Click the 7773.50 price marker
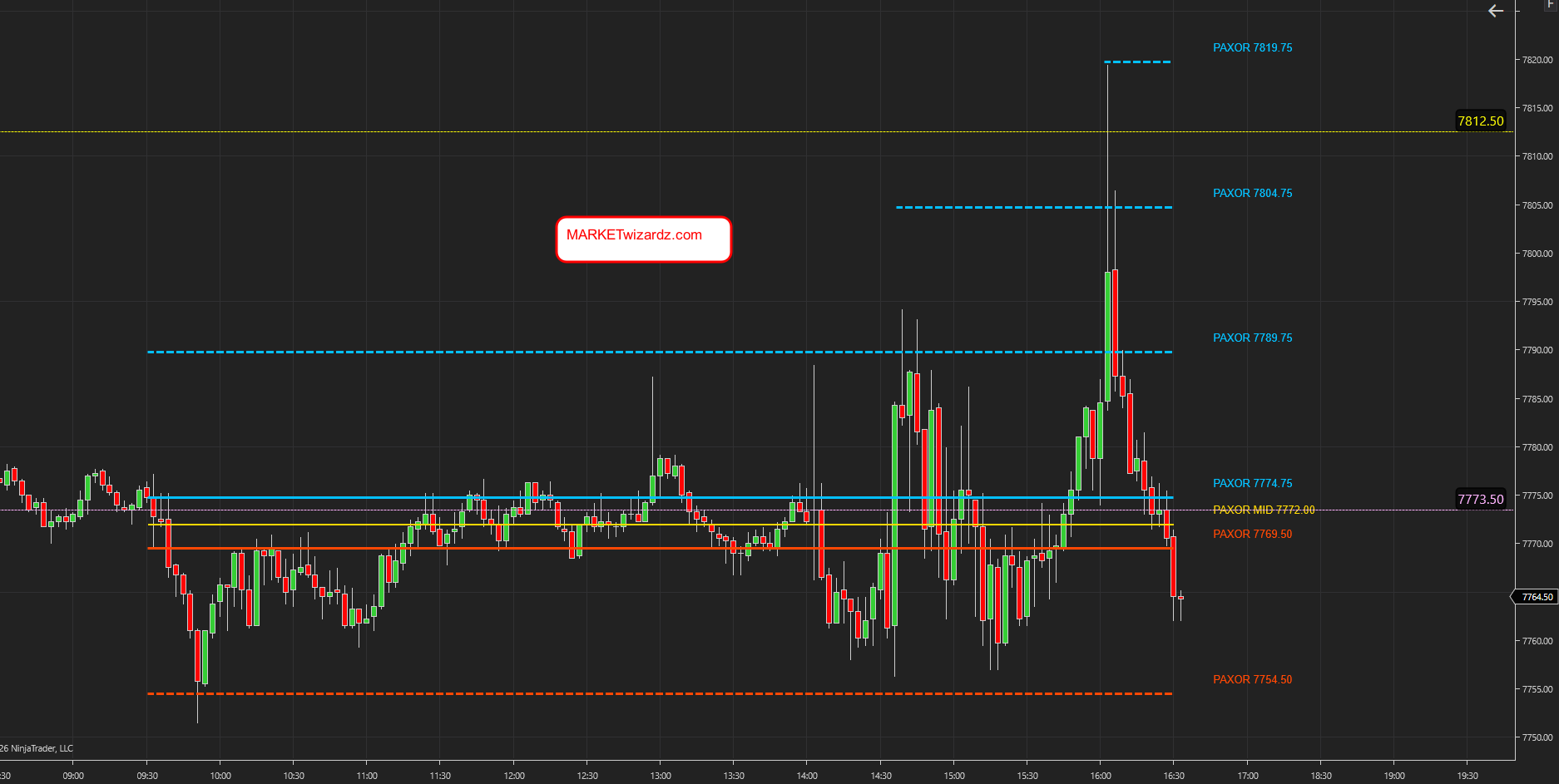Screen dimensions: 1559x784 (1481, 499)
